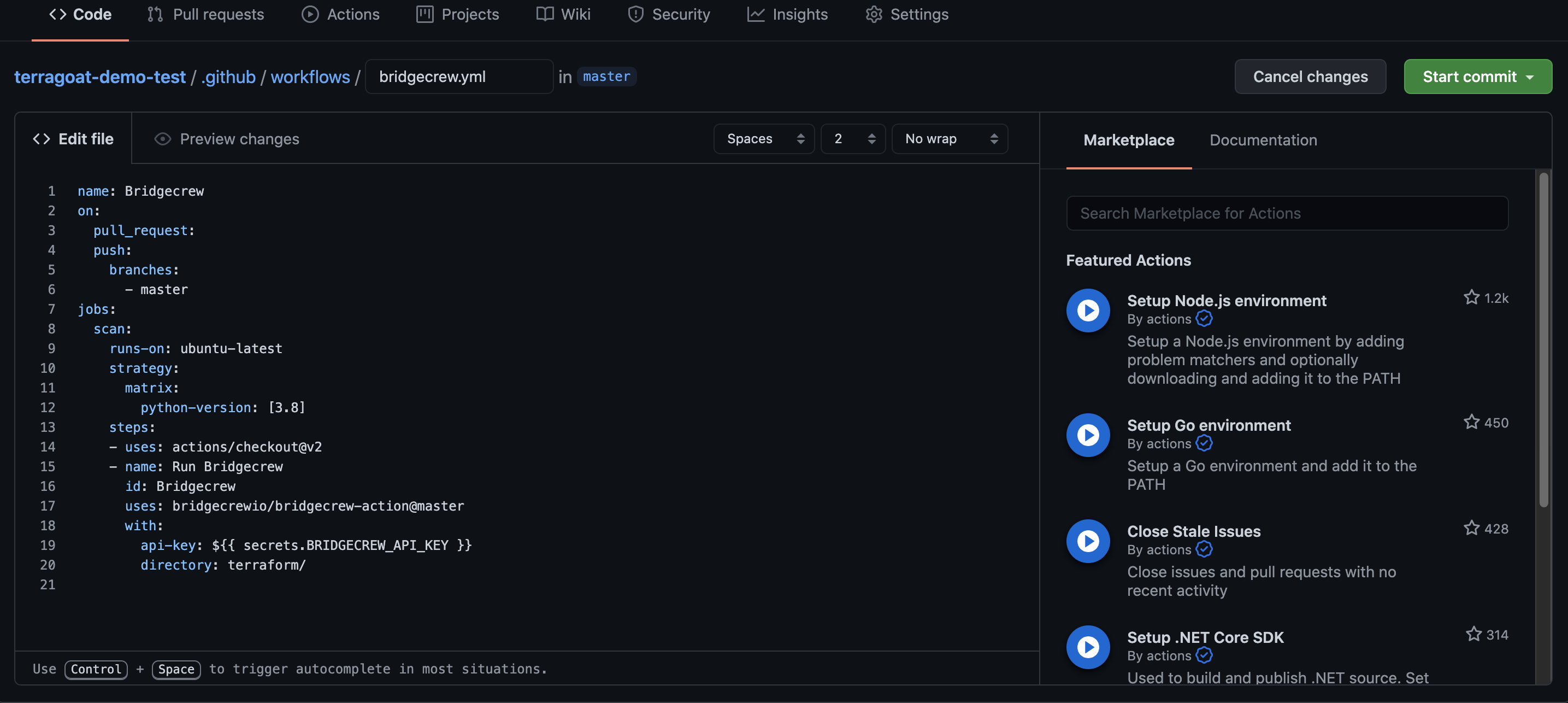Click the Security shield icon

635,14
